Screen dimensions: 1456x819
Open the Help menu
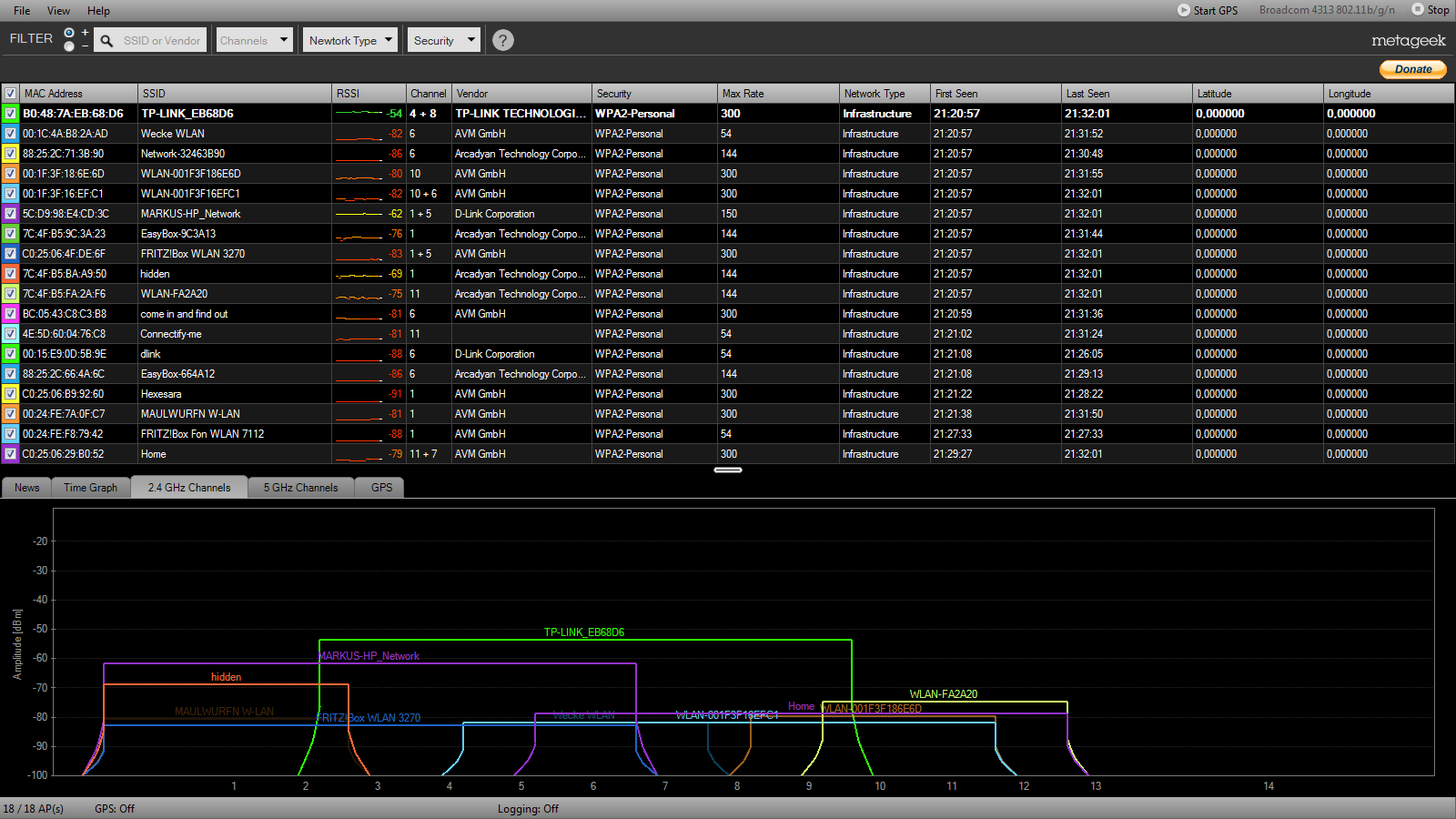point(98,11)
